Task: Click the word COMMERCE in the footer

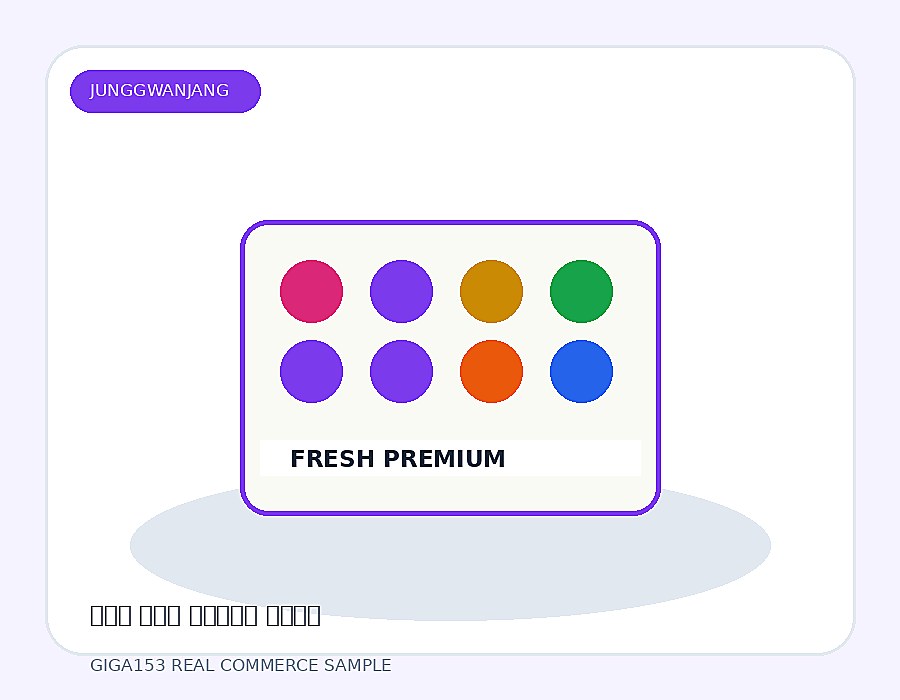Action: [x=269, y=666]
